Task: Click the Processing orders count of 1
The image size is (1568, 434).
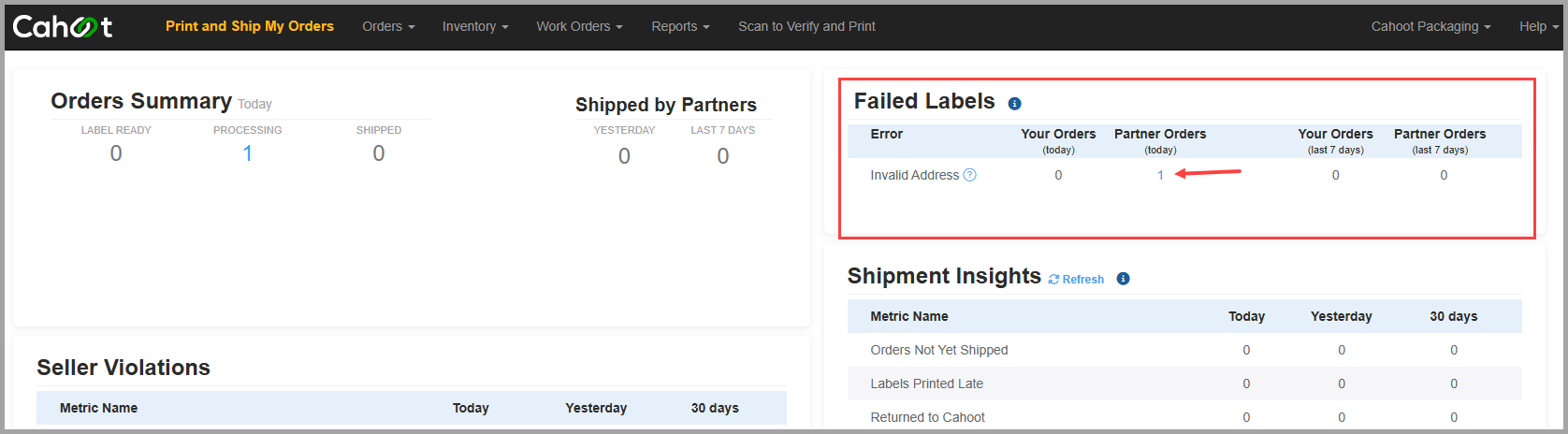Action: (x=248, y=153)
